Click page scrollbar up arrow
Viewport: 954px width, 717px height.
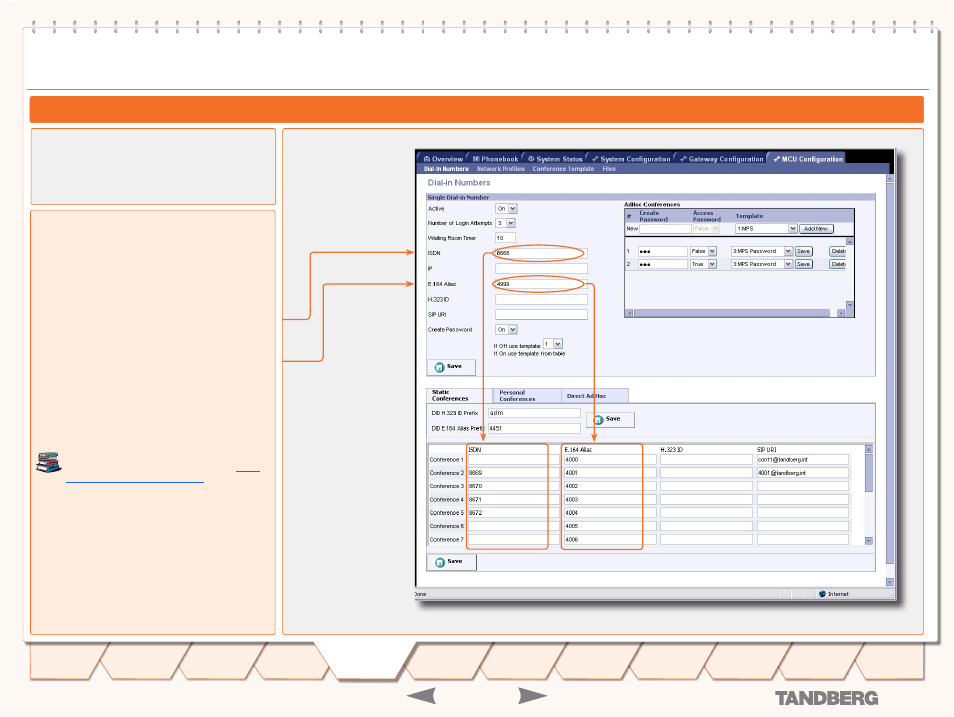890,179
